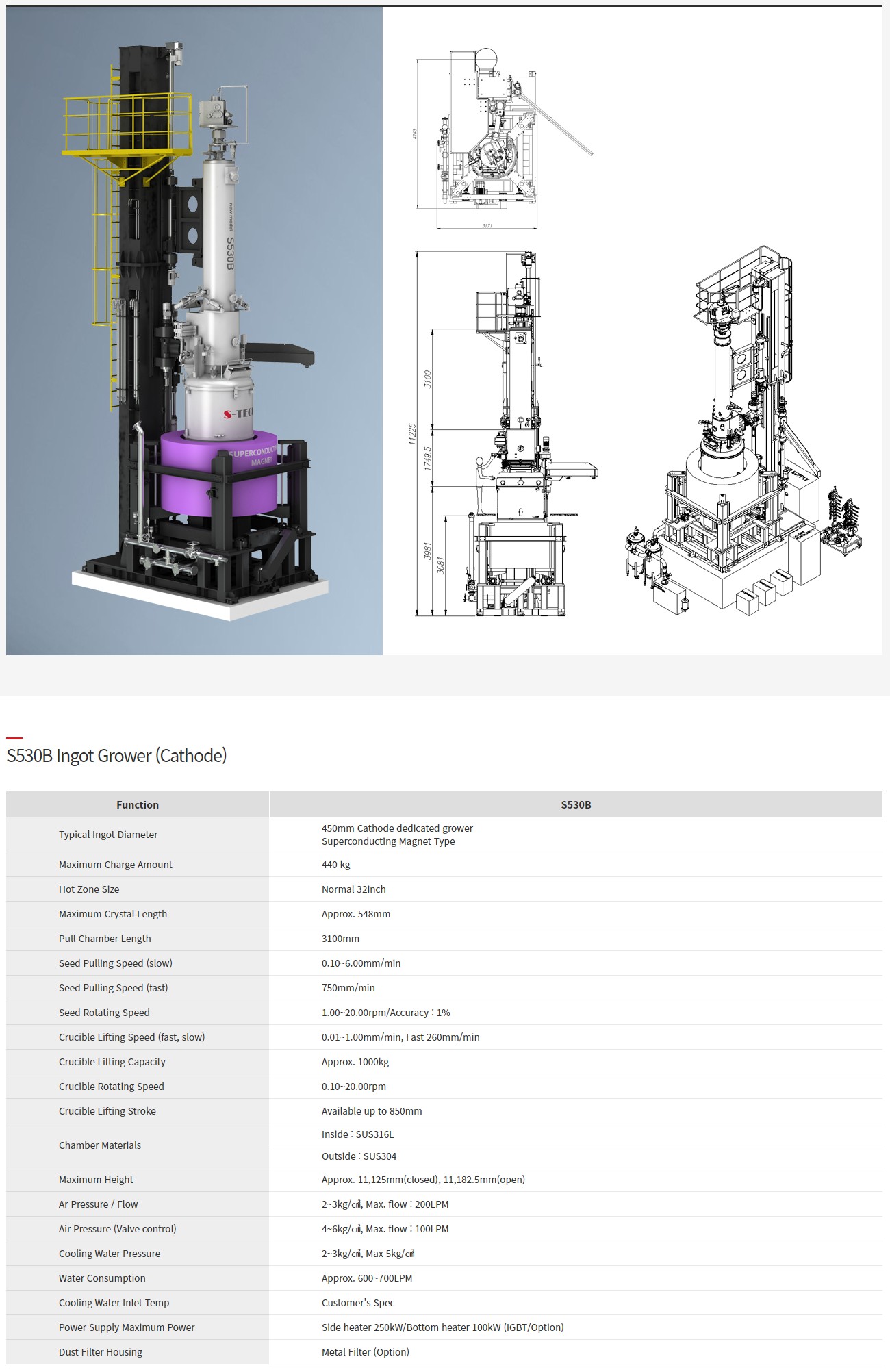Select 'Crucible Rotating Speed' label
Screen dimensions: 890x1372
[x=112, y=1087]
